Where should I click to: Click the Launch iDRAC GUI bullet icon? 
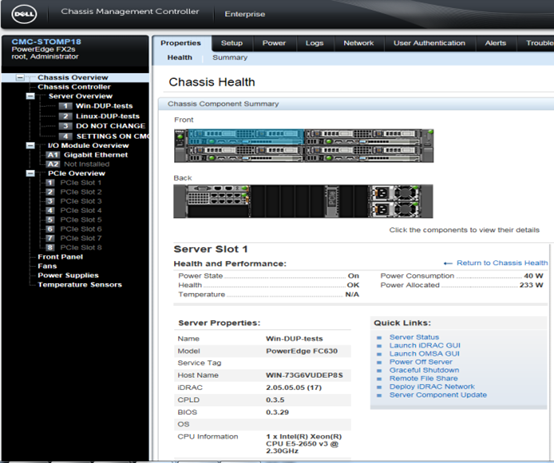tap(379, 346)
